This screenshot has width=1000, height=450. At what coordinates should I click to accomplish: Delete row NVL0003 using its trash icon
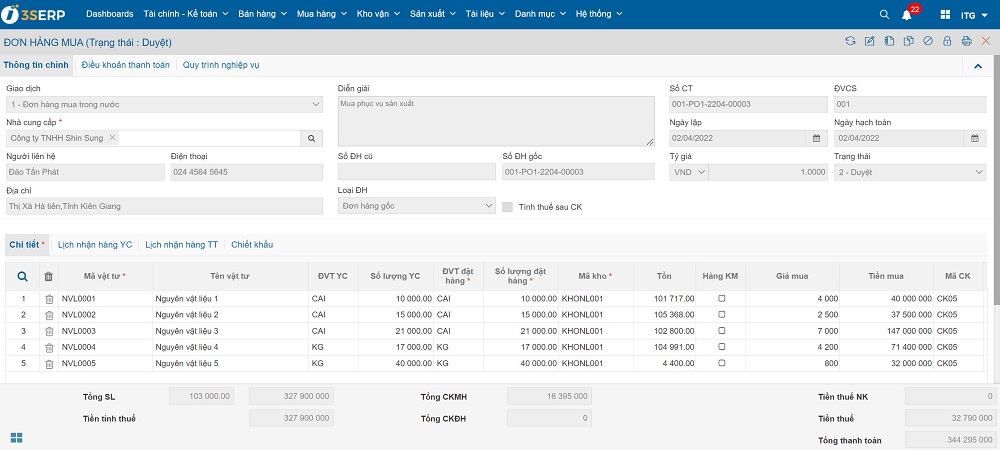tap(49, 331)
